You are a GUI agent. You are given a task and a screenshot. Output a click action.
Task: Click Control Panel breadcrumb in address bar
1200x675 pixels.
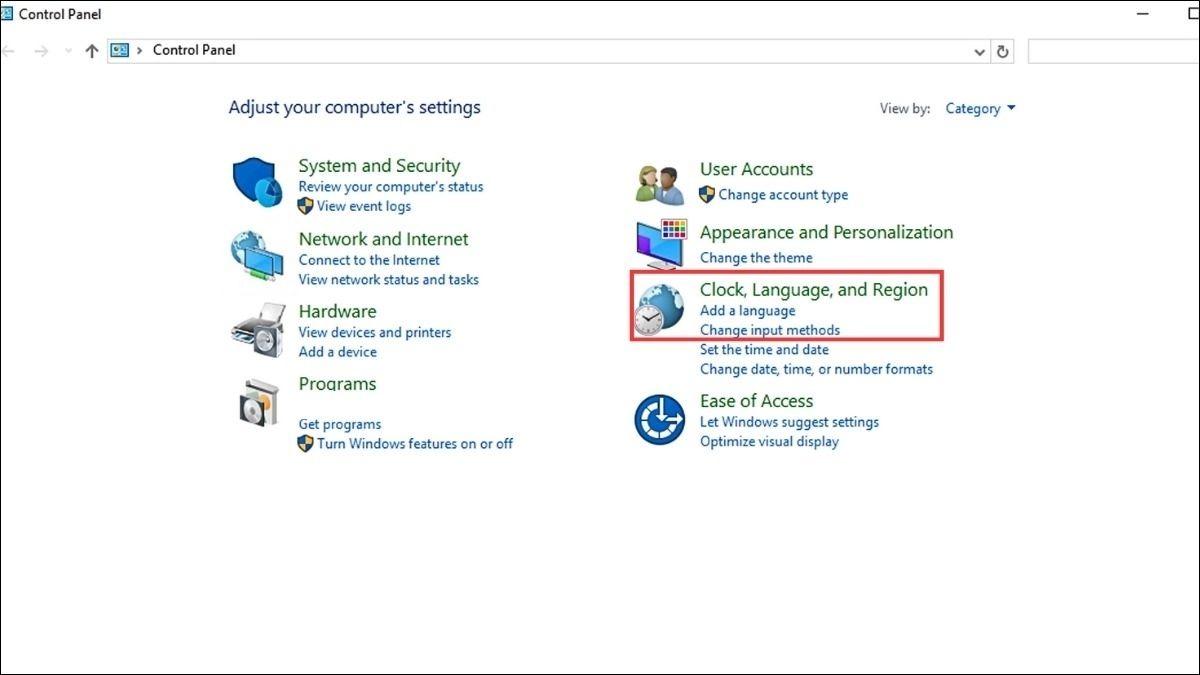[x=194, y=50]
